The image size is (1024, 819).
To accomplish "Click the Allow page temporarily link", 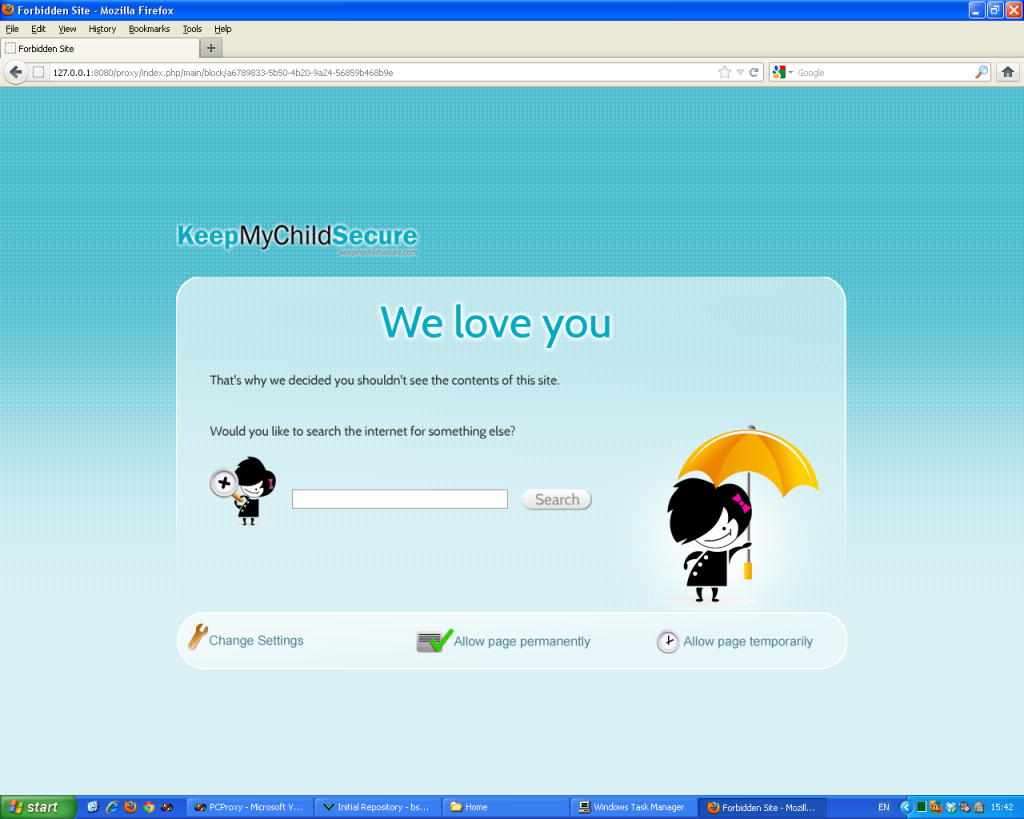I will [x=748, y=642].
